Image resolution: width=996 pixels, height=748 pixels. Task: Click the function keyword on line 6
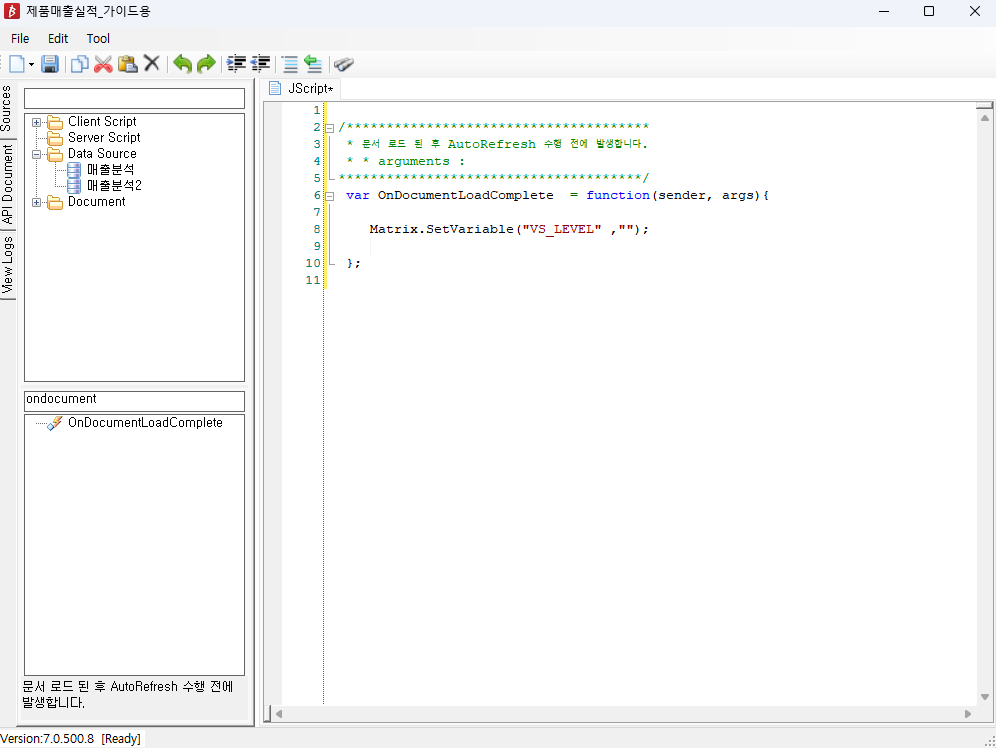click(x=617, y=195)
